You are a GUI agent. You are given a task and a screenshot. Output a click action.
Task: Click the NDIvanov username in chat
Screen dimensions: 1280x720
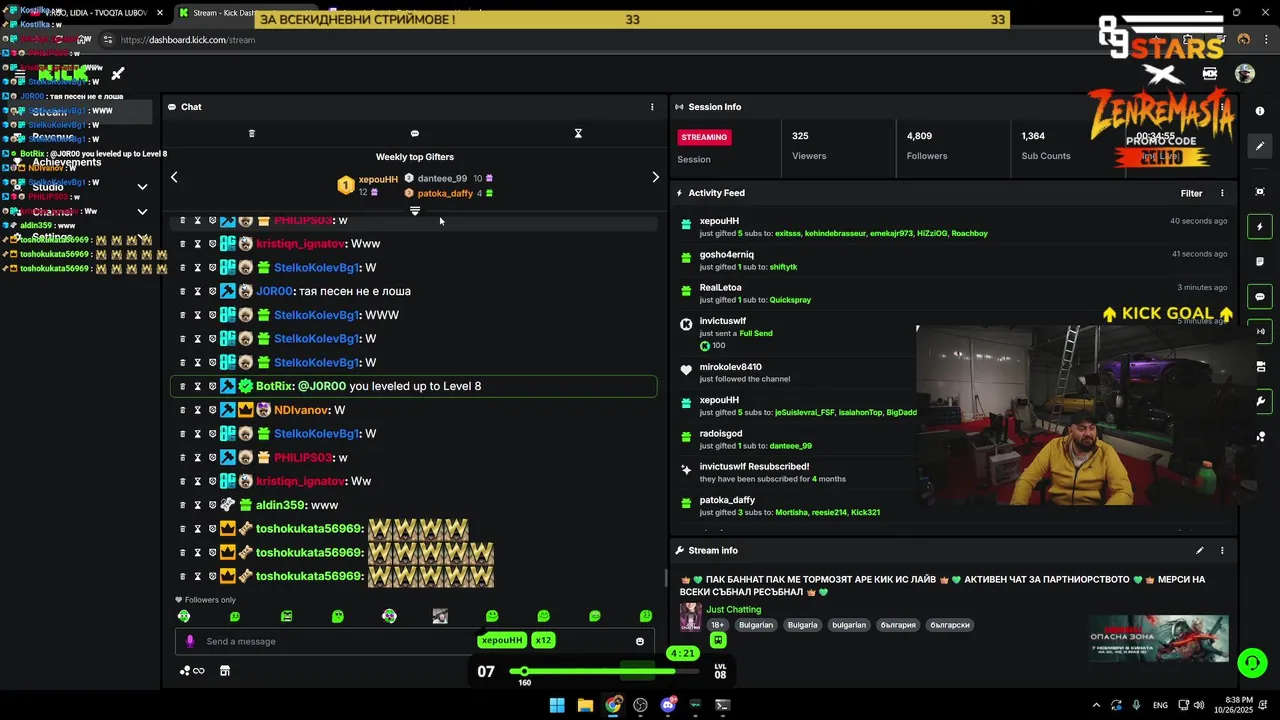[301, 410]
